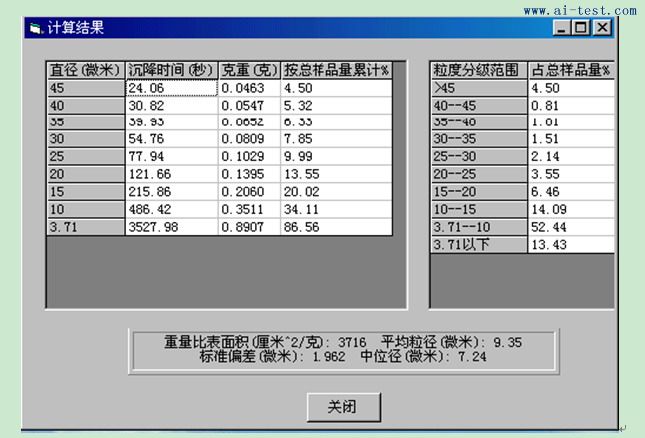Click the weight cell 0.8907
645x438 pixels.
point(249,227)
